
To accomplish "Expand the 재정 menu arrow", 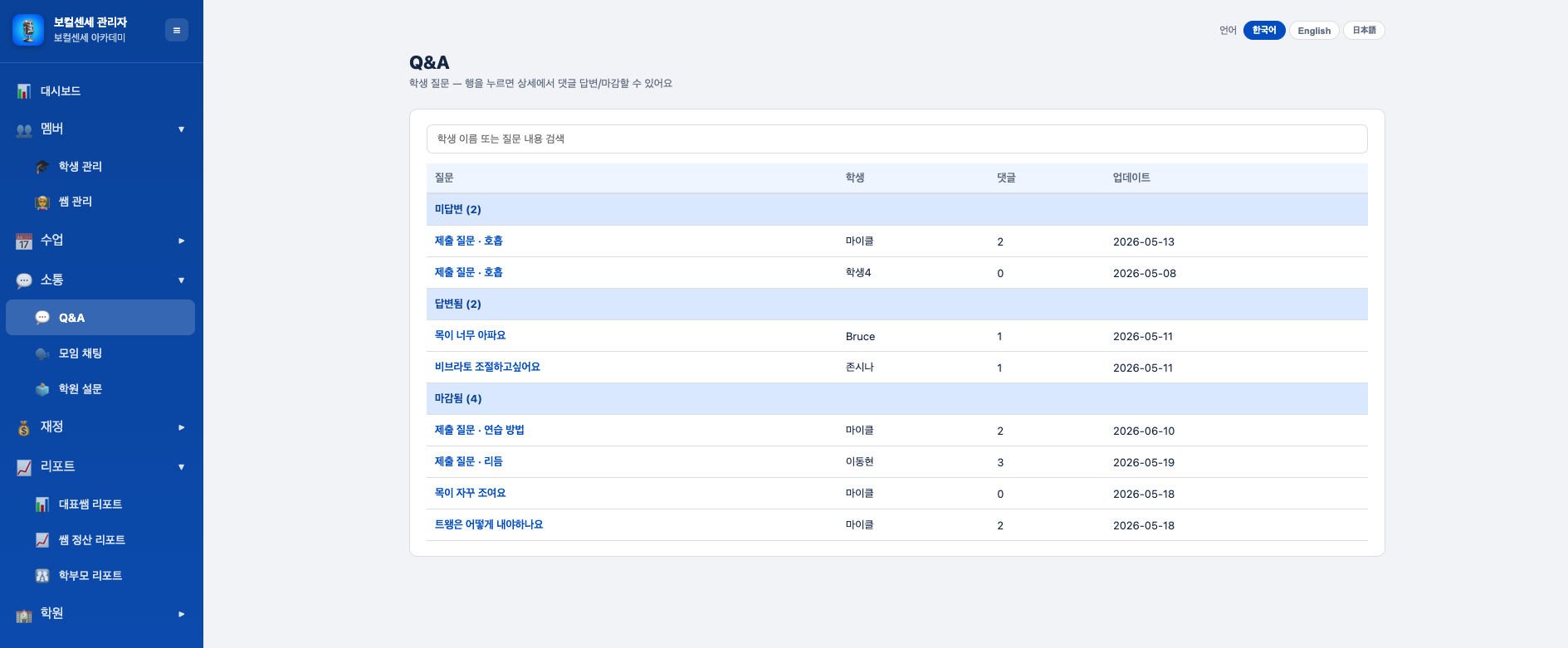I will (x=181, y=427).
